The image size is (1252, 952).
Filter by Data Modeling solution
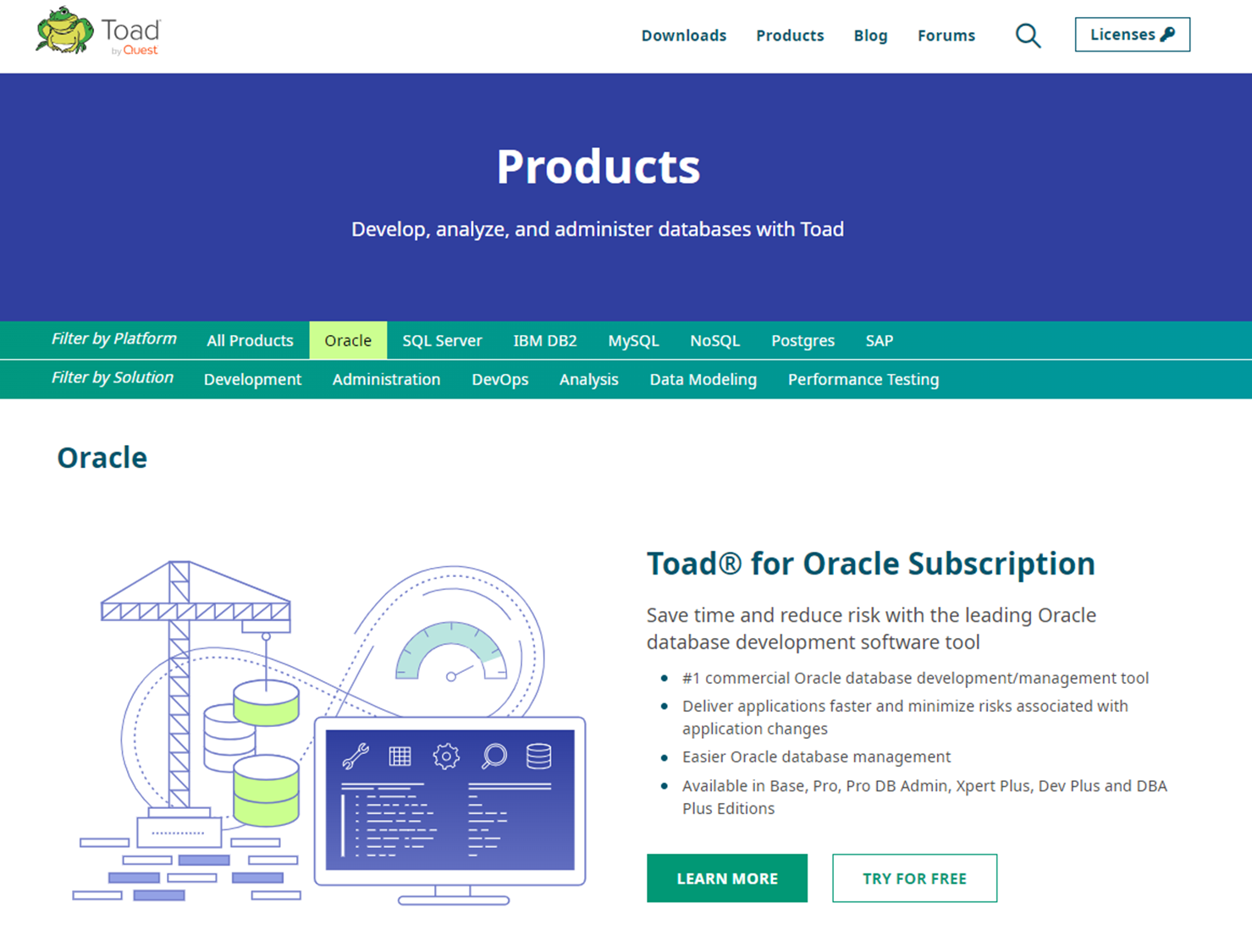tap(703, 379)
